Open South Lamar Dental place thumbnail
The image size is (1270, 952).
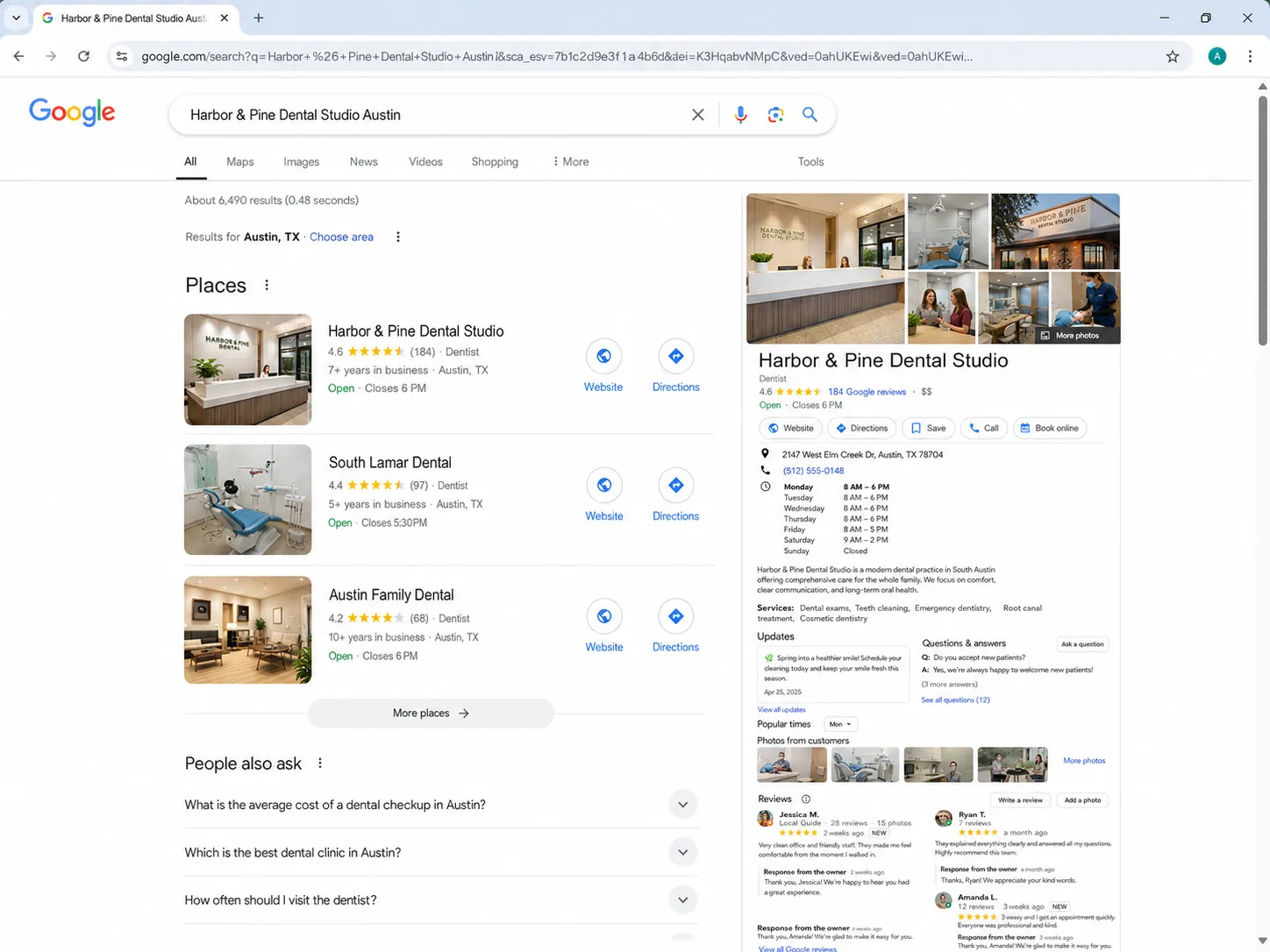click(247, 500)
